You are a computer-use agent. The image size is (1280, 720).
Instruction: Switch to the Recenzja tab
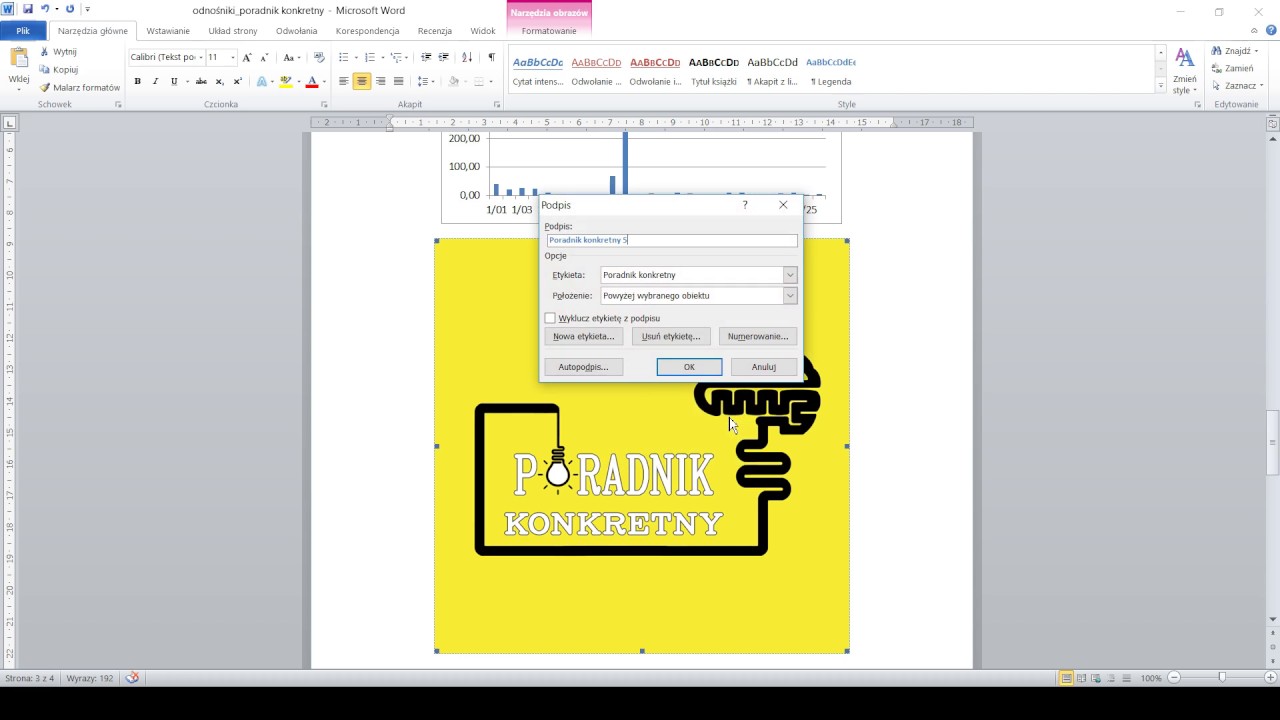pos(434,31)
